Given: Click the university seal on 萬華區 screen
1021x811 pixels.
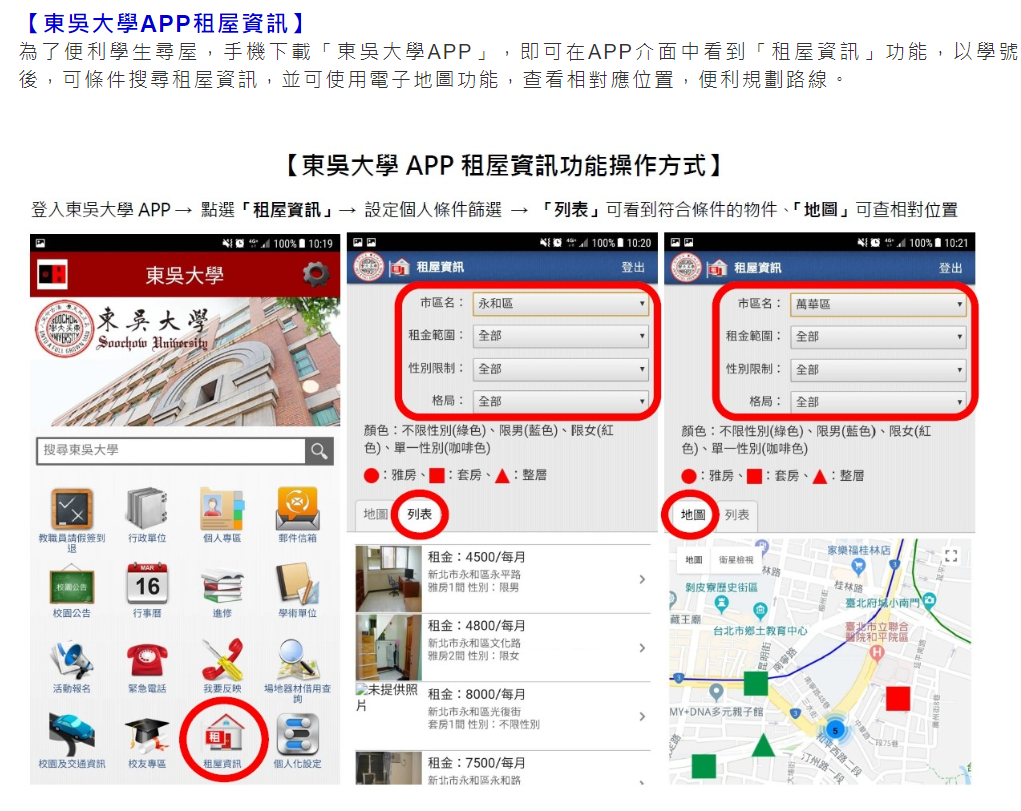Looking at the screenshot, I should coord(686,267).
